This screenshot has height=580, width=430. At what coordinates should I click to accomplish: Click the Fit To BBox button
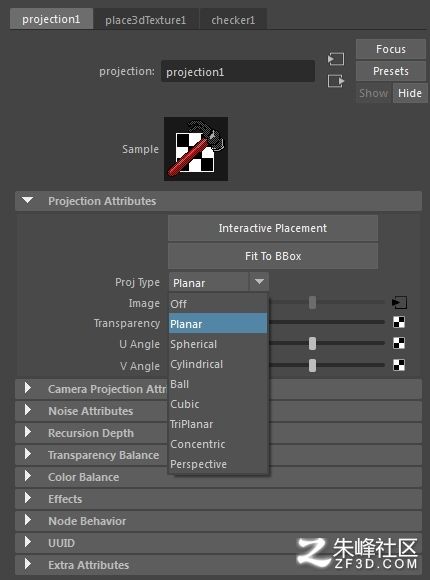click(273, 256)
